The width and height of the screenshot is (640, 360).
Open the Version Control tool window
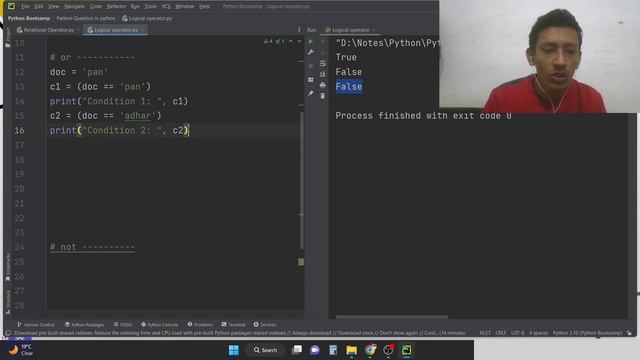(36, 324)
